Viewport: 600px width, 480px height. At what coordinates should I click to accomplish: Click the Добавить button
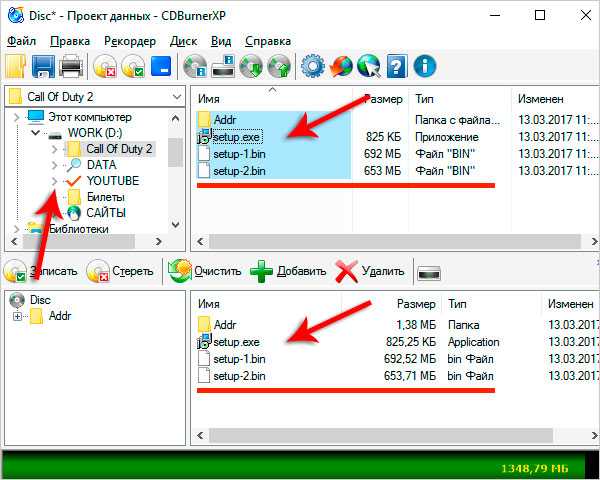(288, 271)
